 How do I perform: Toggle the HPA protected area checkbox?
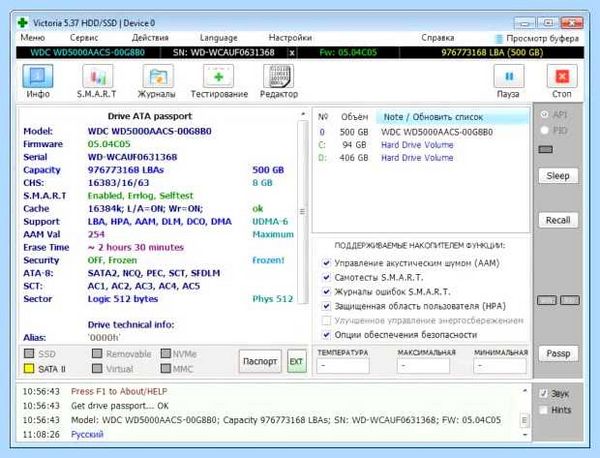coord(326,306)
